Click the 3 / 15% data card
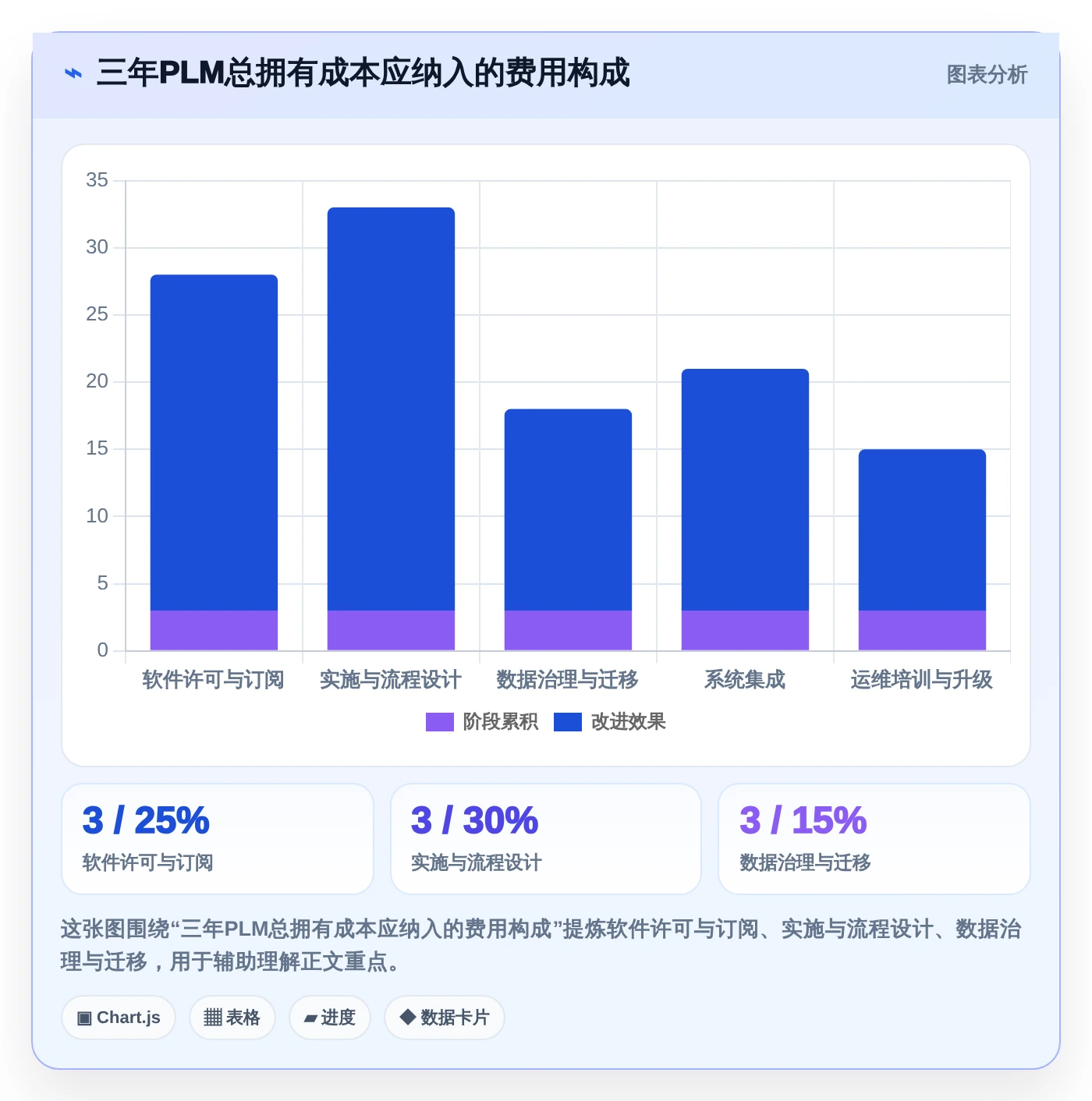Image resolution: width=1092 pixels, height=1101 pixels. pyautogui.click(x=874, y=839)
